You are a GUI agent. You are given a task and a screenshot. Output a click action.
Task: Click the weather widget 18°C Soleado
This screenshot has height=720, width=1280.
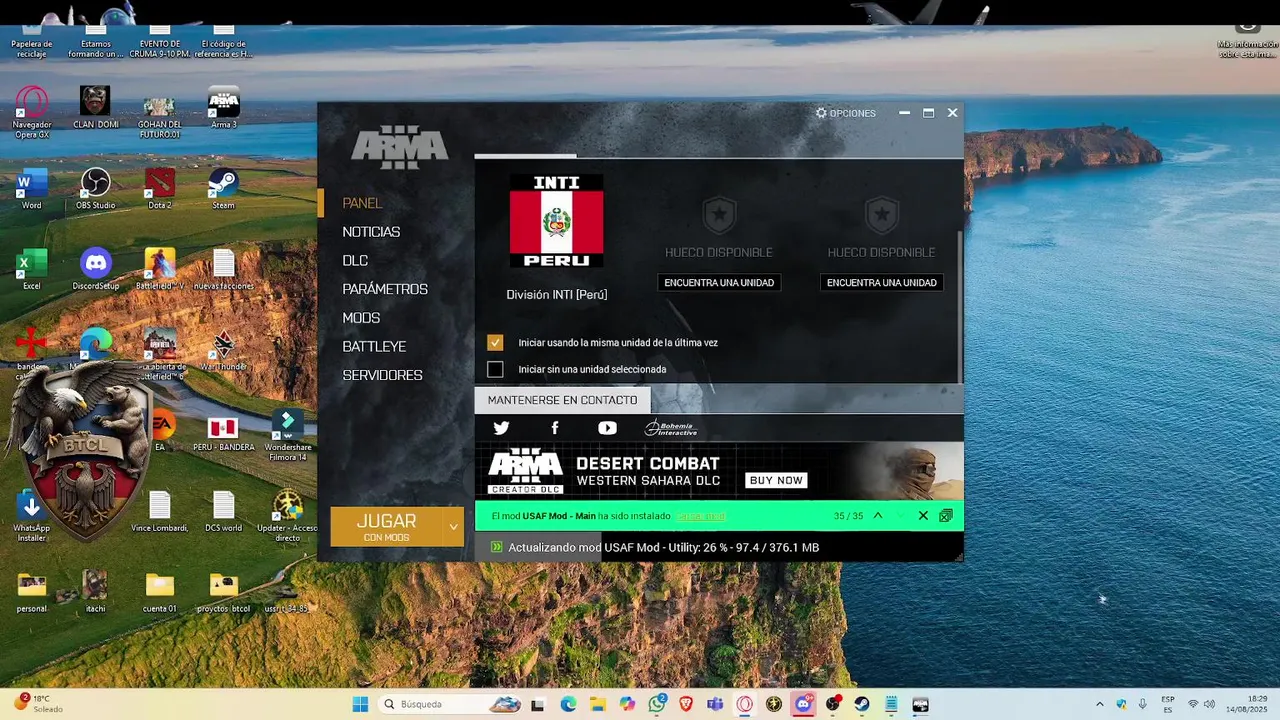click(x=38, y=704)
